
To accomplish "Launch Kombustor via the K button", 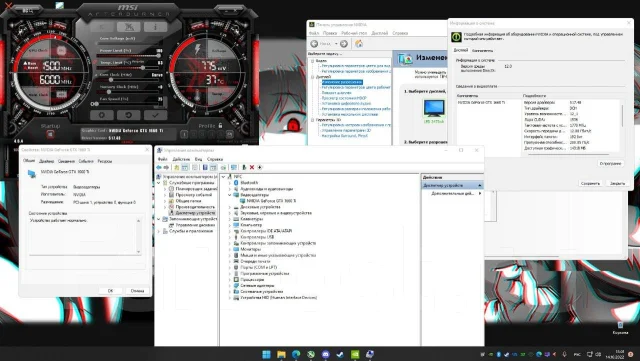I will (x=129, y=27).
